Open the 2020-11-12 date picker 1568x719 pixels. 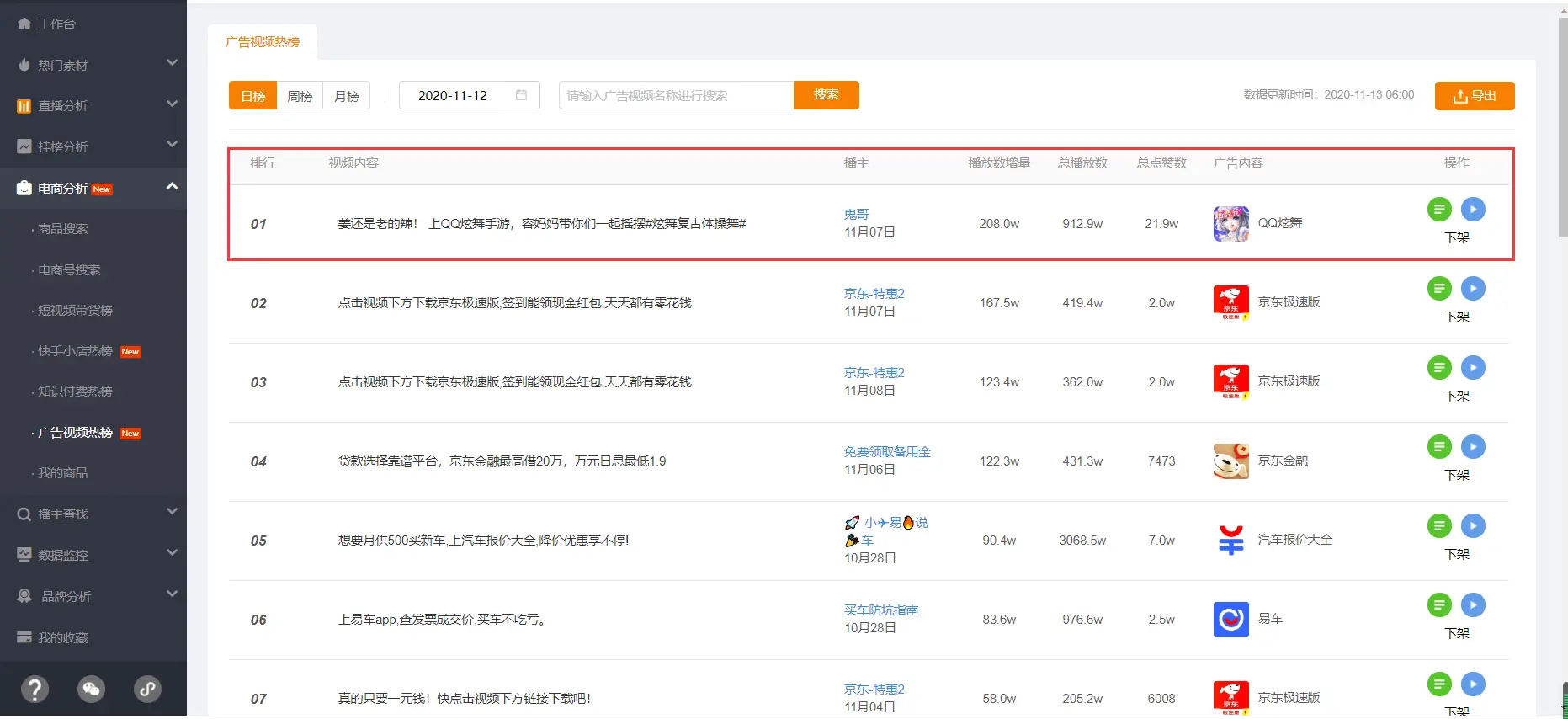pos(470,95)
